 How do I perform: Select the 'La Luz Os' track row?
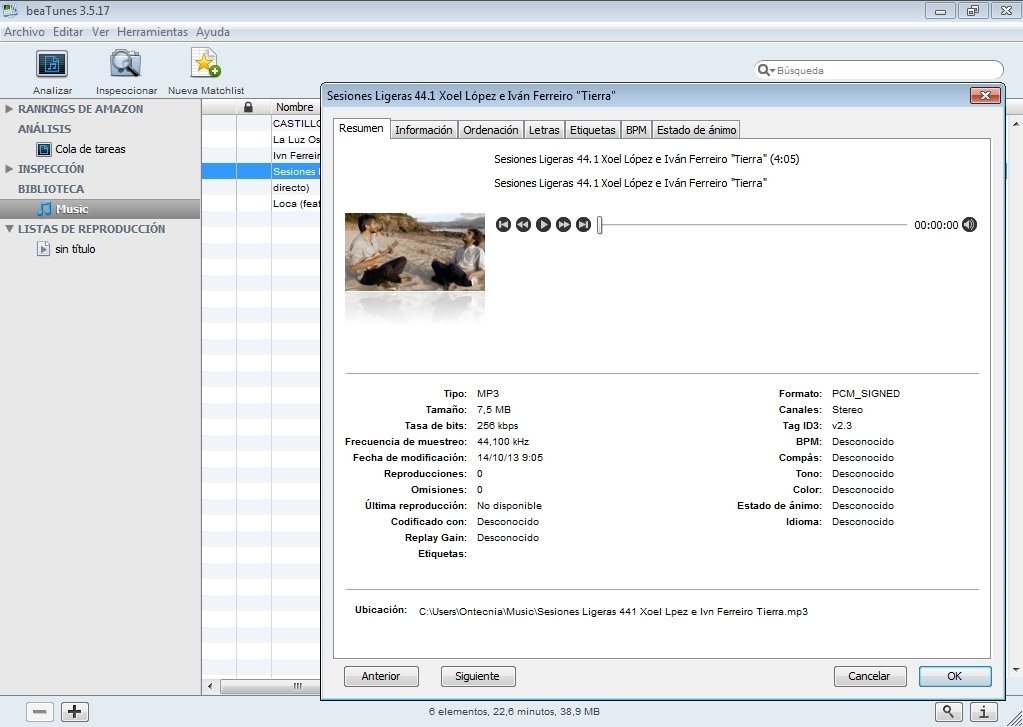click(x=261, y=139)
